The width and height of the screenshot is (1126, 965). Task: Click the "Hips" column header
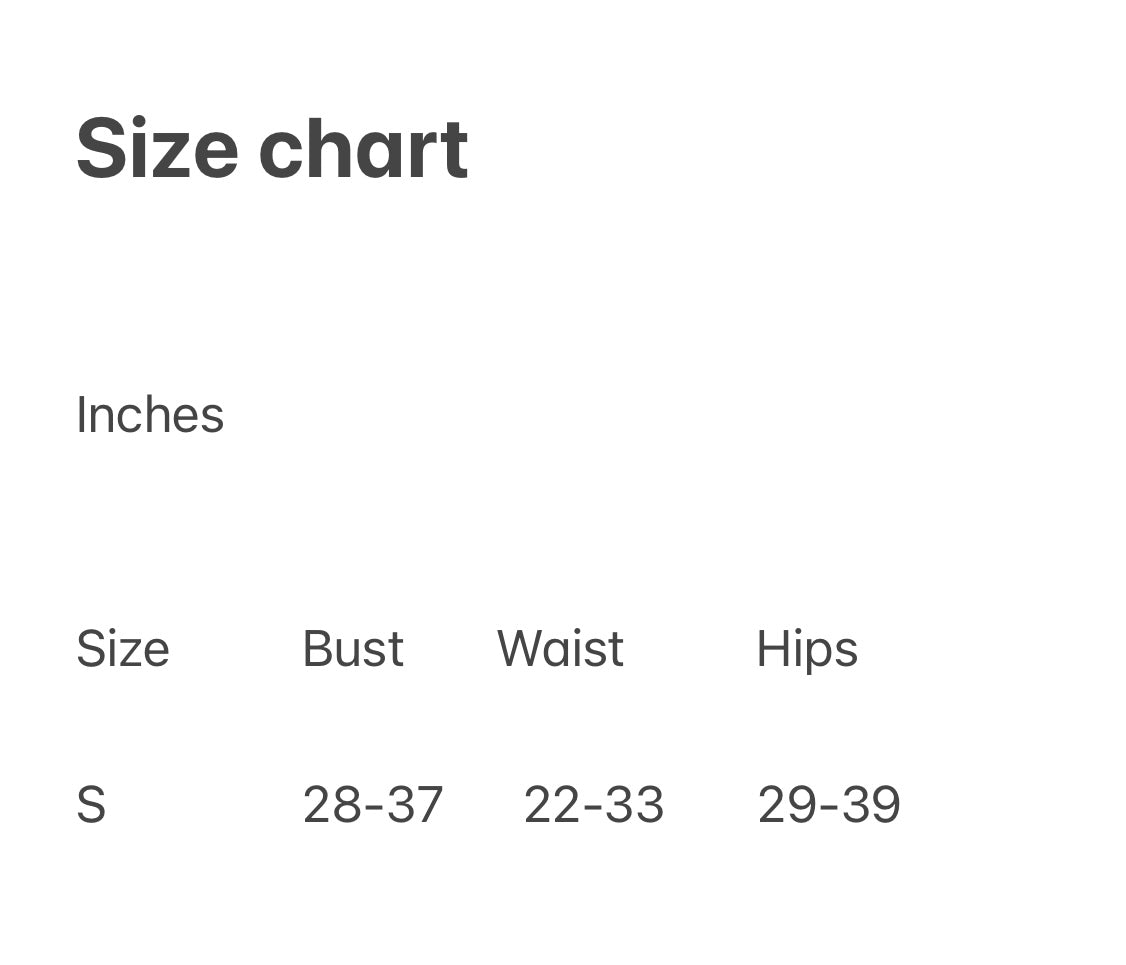tap(807, 649)
